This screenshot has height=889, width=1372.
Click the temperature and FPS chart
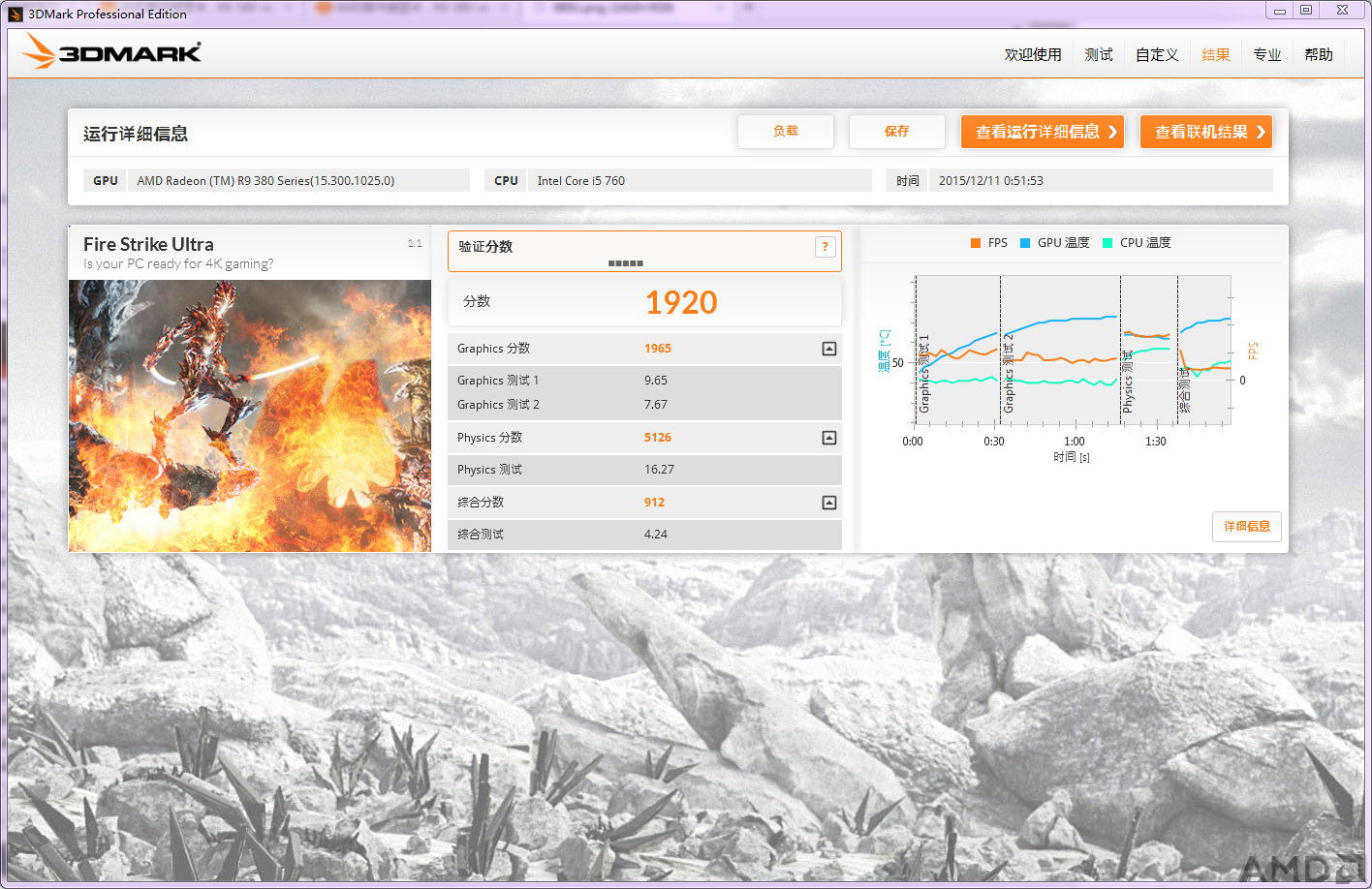pyautogui.click(x=1073, y=351)
